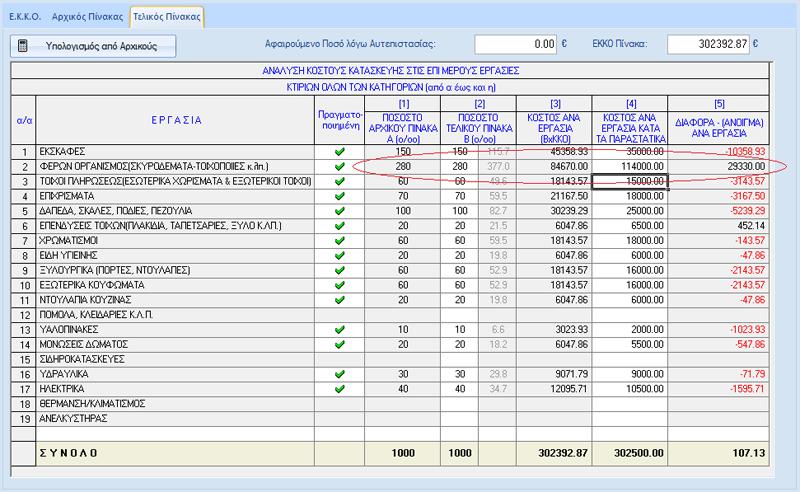The height and width of the screenshot is (492, 800).
Task: Toggle the checkmark on the ΕΠΙΧΡΙΣΜΑΤΑ row
Action: point(339,196)
